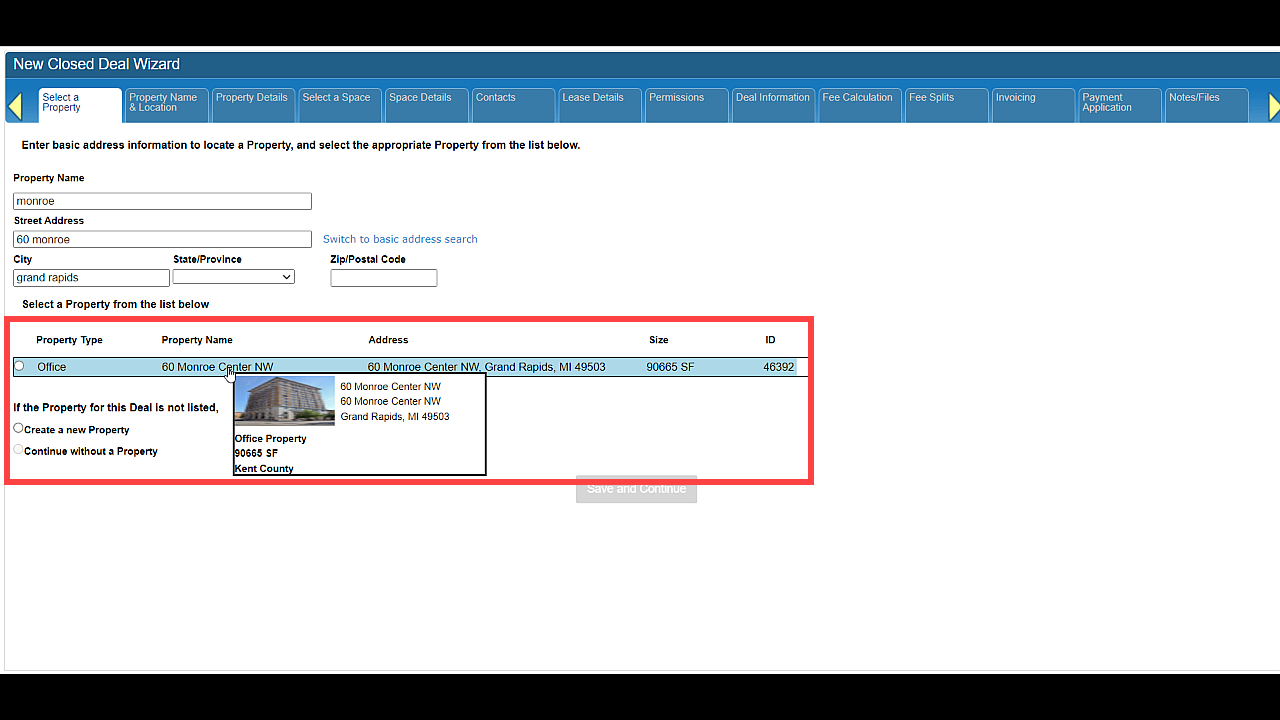Select the 60 Monroe Center NW radio button

(19, 366)
